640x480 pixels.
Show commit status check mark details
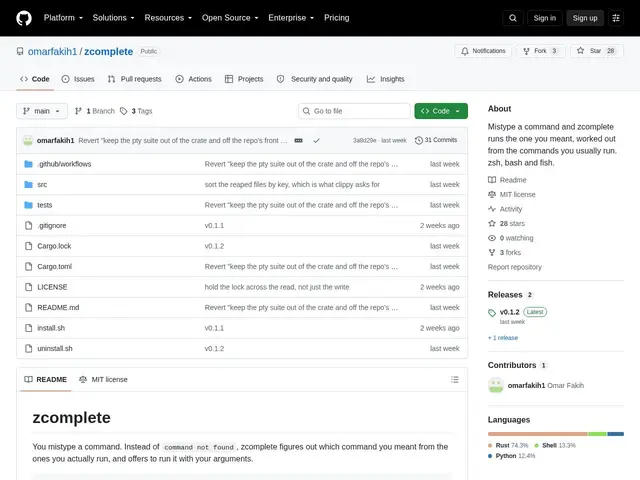click(316, 140)
